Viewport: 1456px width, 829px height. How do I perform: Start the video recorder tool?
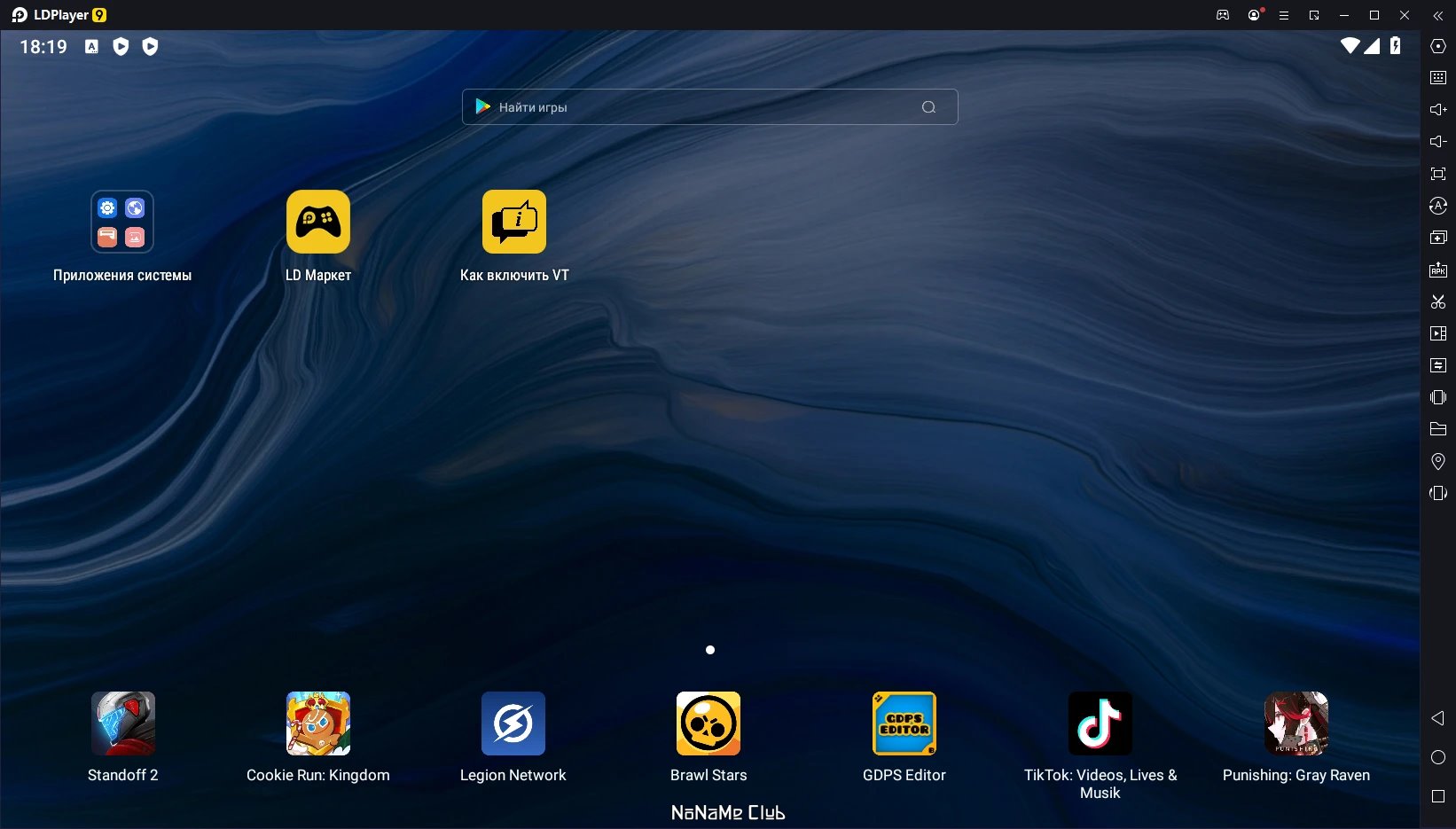click(1438, 333)
